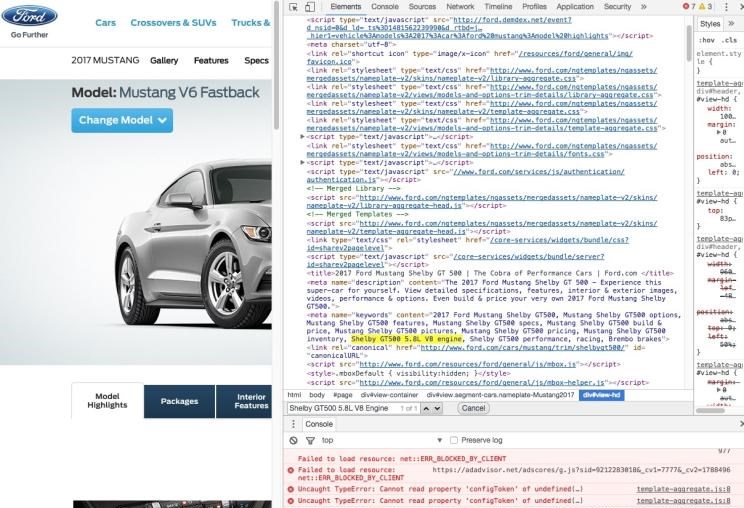Expand second collapsed script node after fonts.css
Screen dimensions: 744x508
point(302,162)
